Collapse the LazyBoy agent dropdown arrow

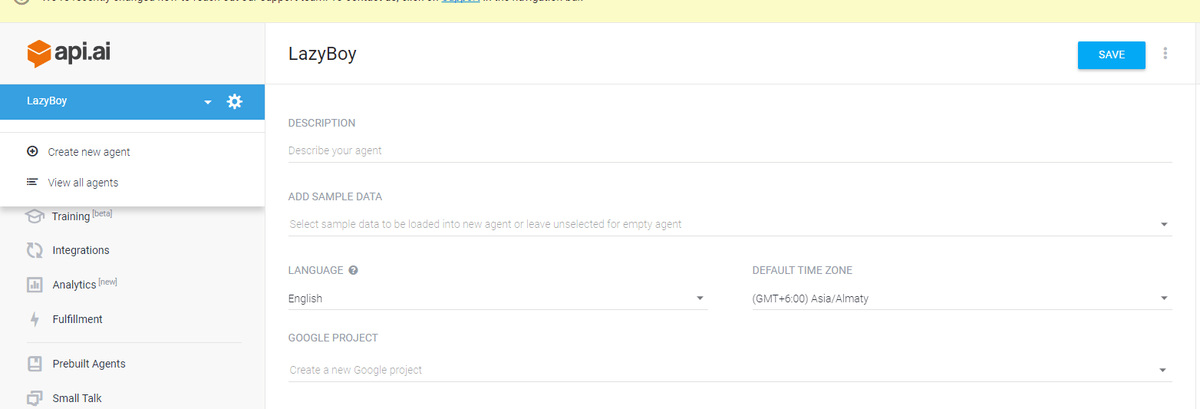tap(208, 102)
